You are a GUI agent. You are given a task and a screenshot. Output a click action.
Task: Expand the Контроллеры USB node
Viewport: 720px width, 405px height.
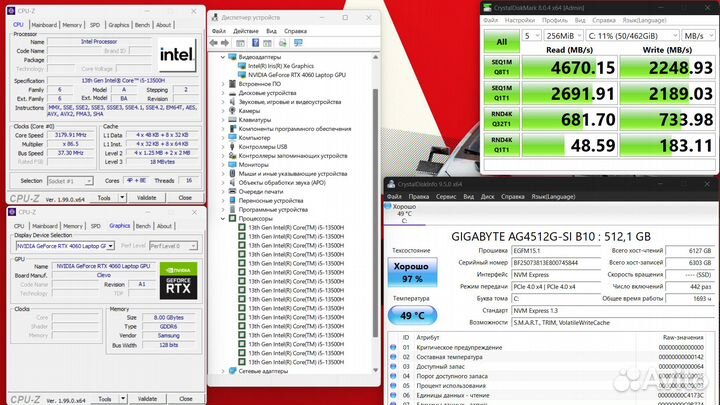point(223,146)
